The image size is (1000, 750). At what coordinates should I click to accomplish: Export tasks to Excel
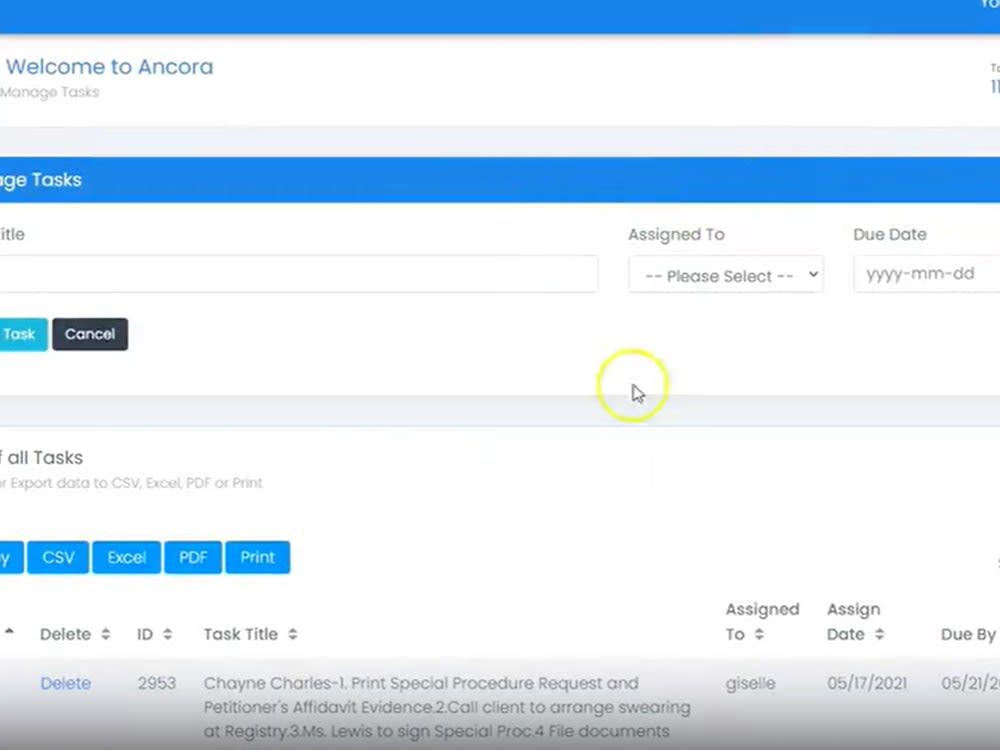click(x=126, y=557)
